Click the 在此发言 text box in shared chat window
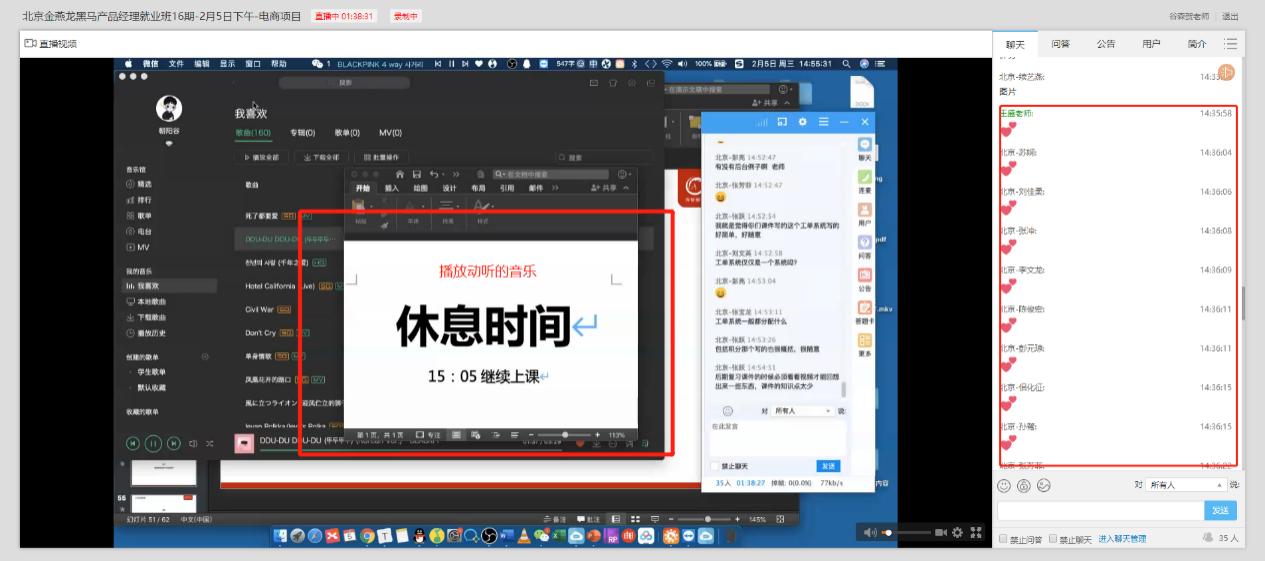Screen dimensions: 1265x561 tap(777, 438)
